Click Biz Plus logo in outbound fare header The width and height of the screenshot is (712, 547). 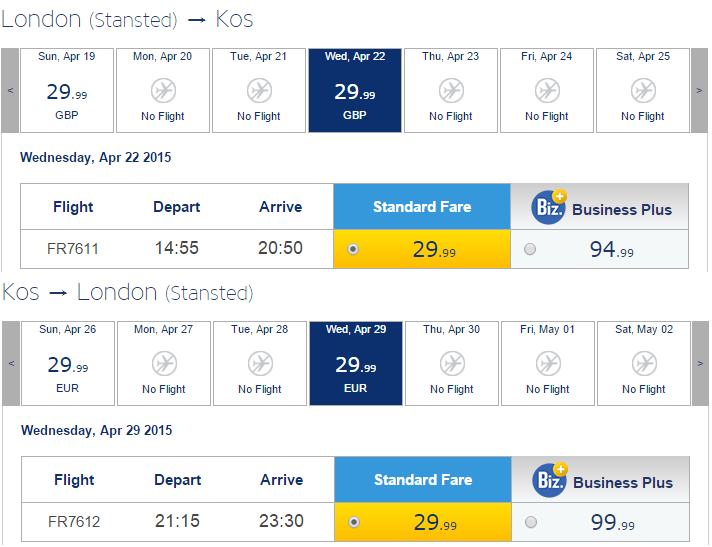coord(549,207)
